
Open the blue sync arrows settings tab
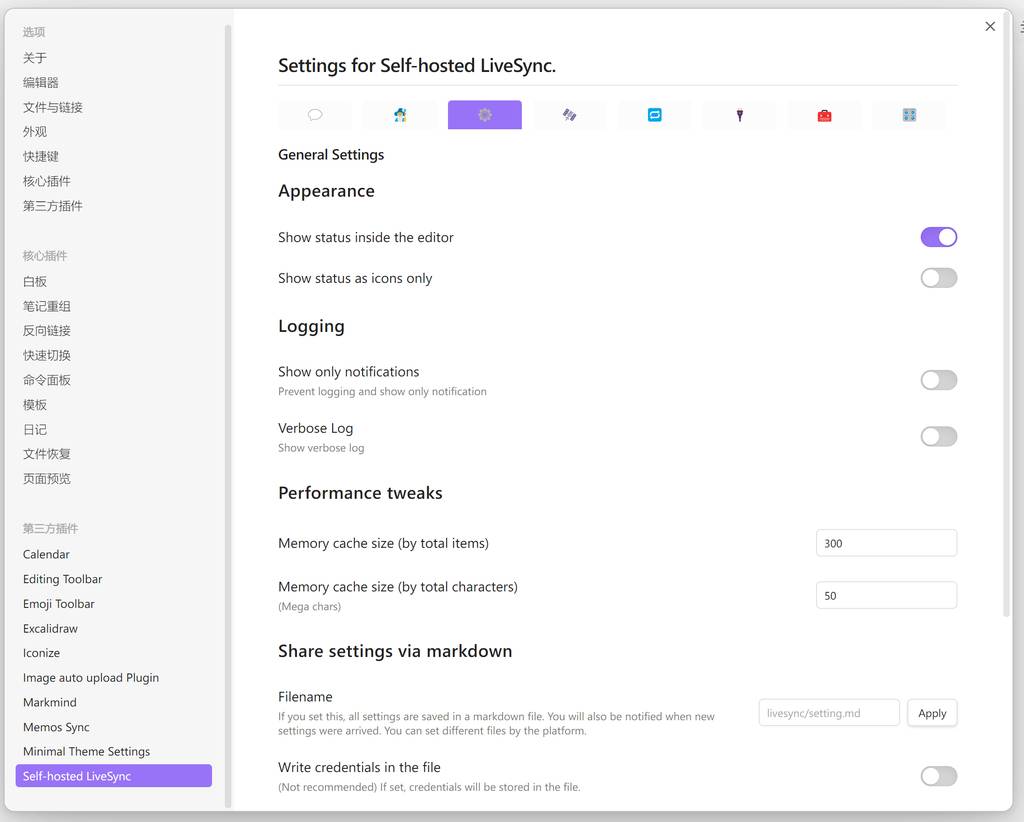click(654, 115)
